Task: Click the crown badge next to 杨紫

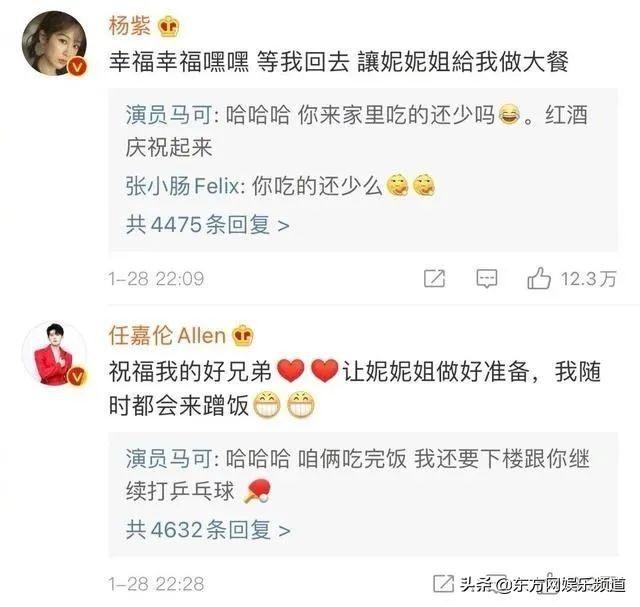Action: click(x=169, y=27)
